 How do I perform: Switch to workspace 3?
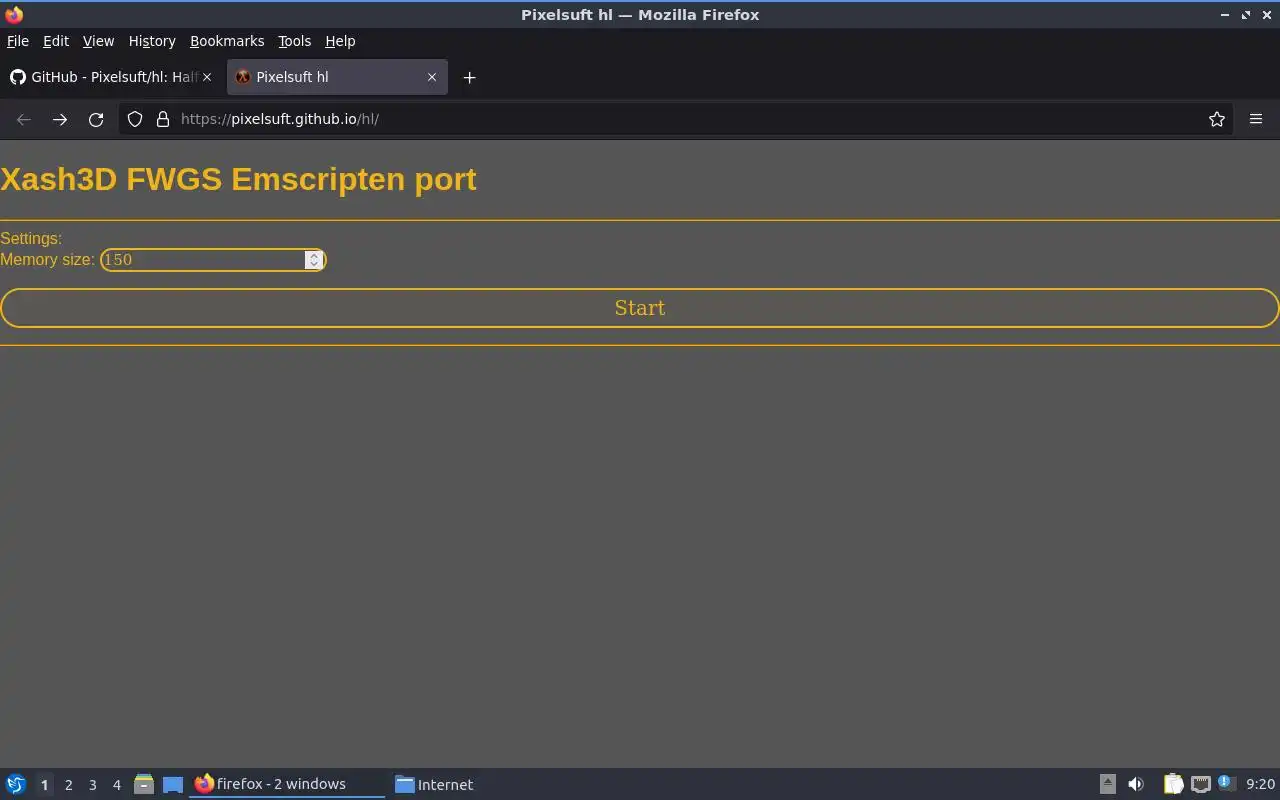tap(92, 785)
